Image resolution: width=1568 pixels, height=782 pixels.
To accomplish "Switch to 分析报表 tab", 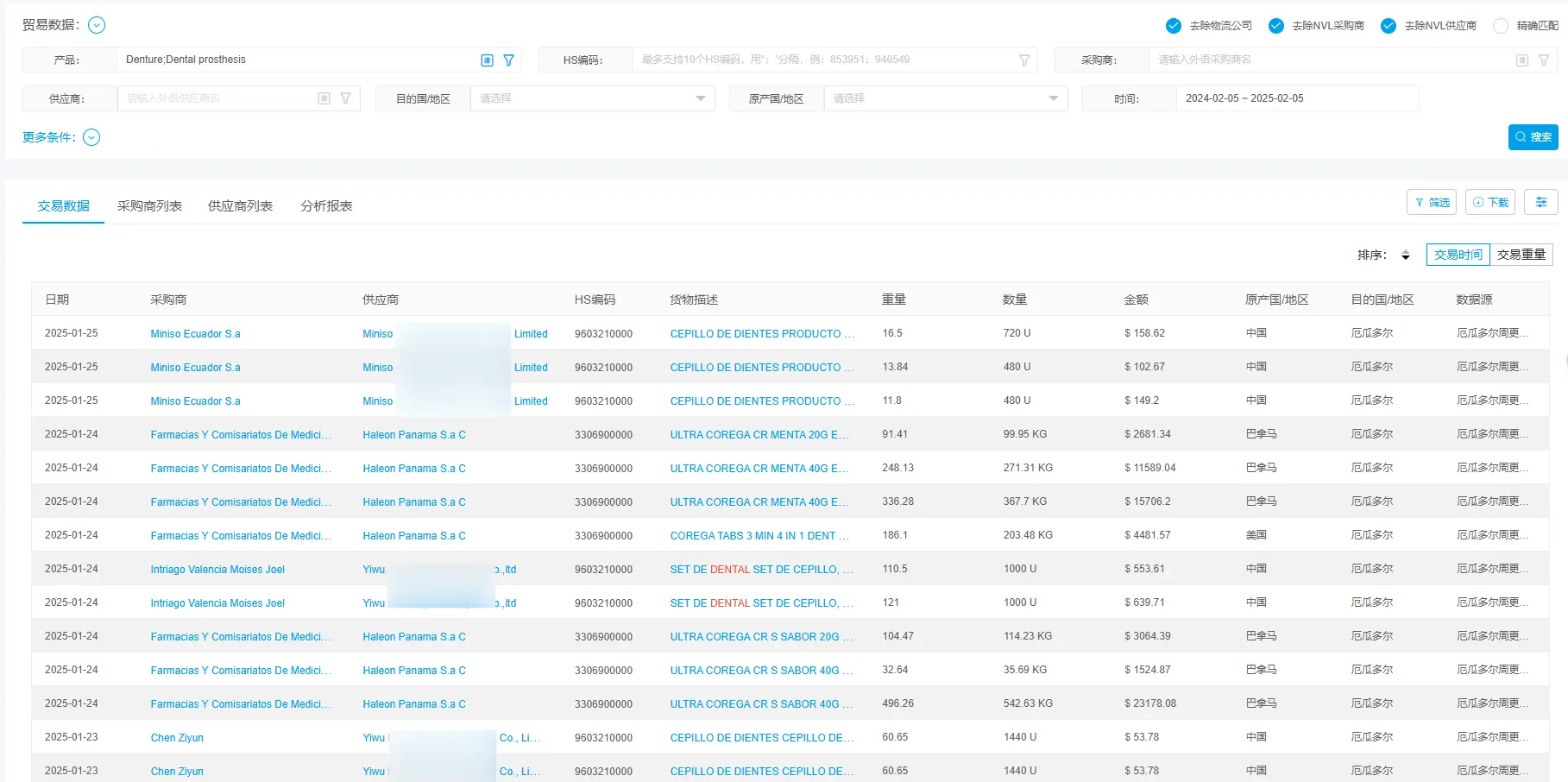I will [326, 206].
